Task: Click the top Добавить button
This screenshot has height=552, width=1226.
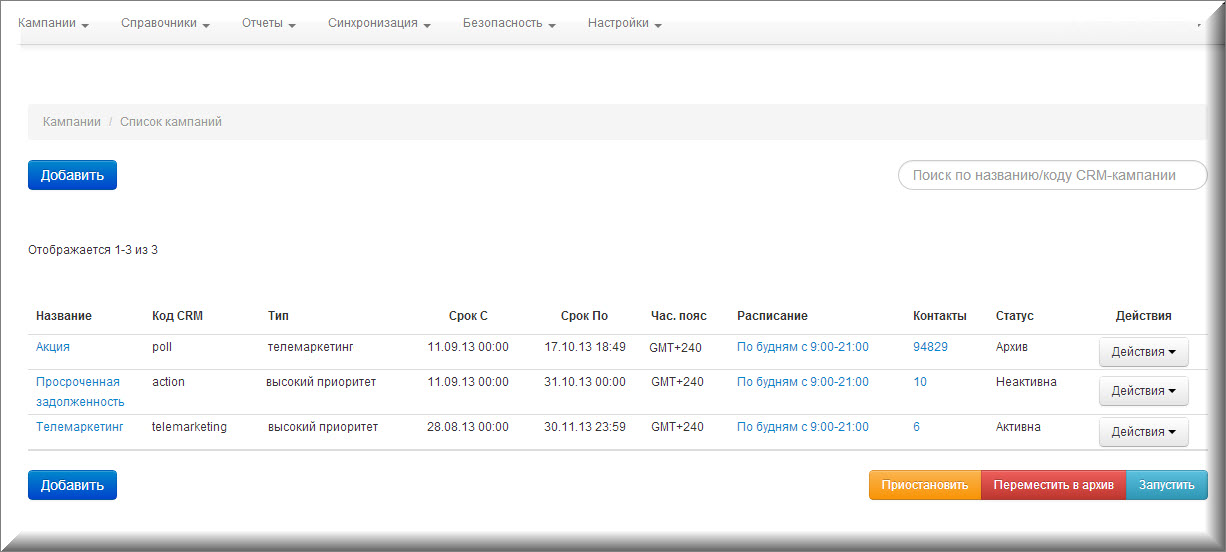Action: pyautogui.click(x=72, y=175)
